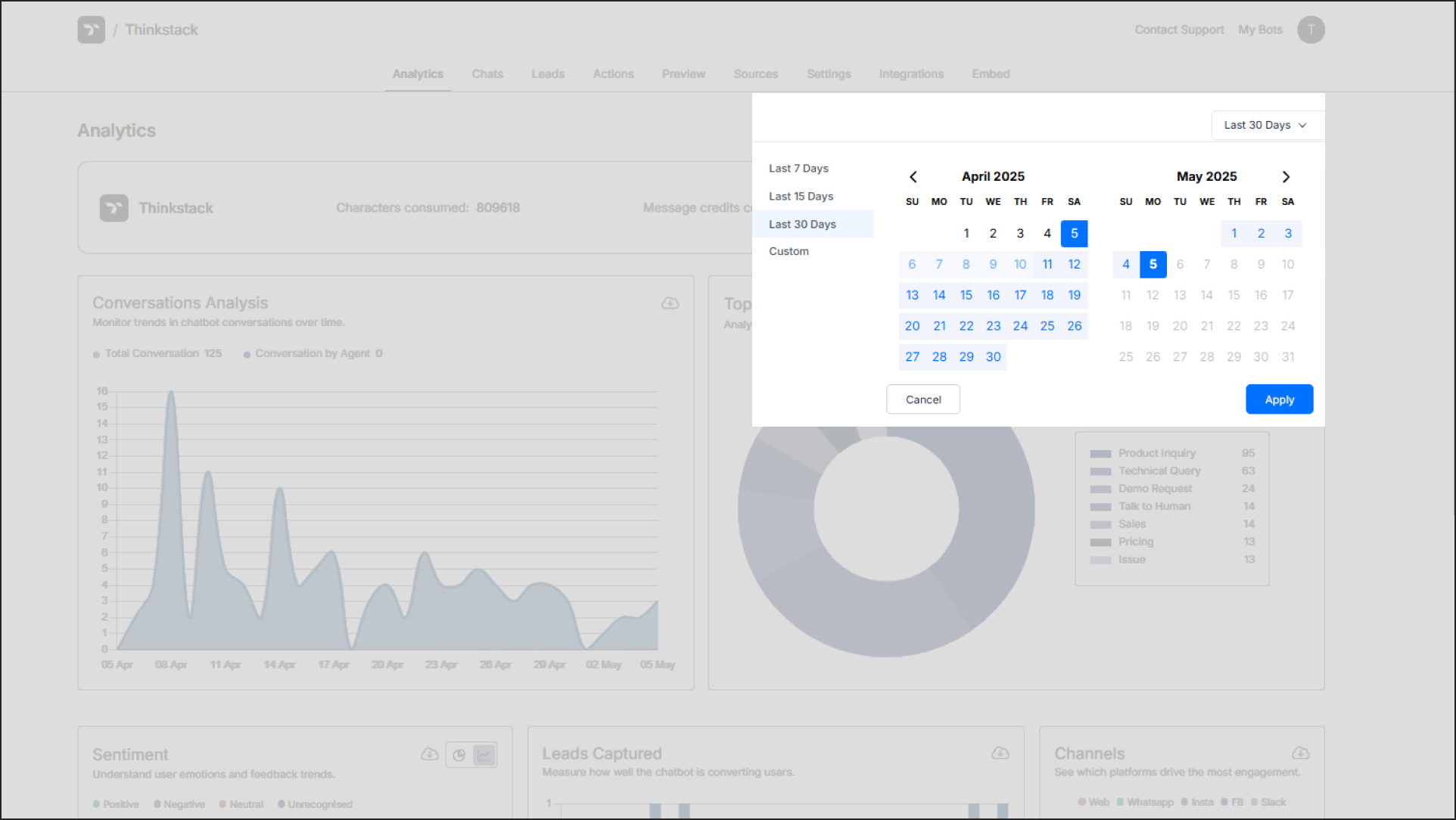
Task: Open the Sources tab
Action: click(x=756, y=74)
